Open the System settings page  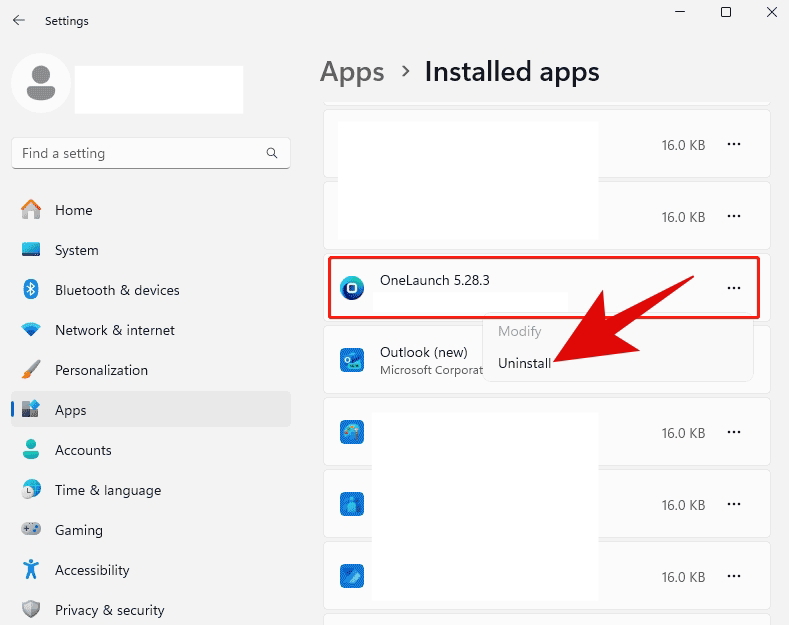pyautogui.click(x=151, y=250)
